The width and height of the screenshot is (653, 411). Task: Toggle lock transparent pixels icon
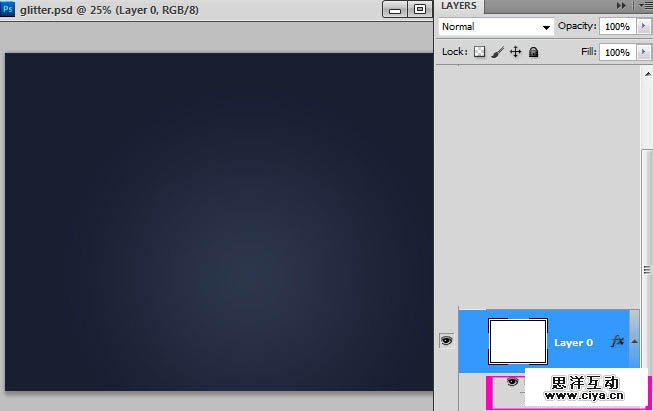479,52
